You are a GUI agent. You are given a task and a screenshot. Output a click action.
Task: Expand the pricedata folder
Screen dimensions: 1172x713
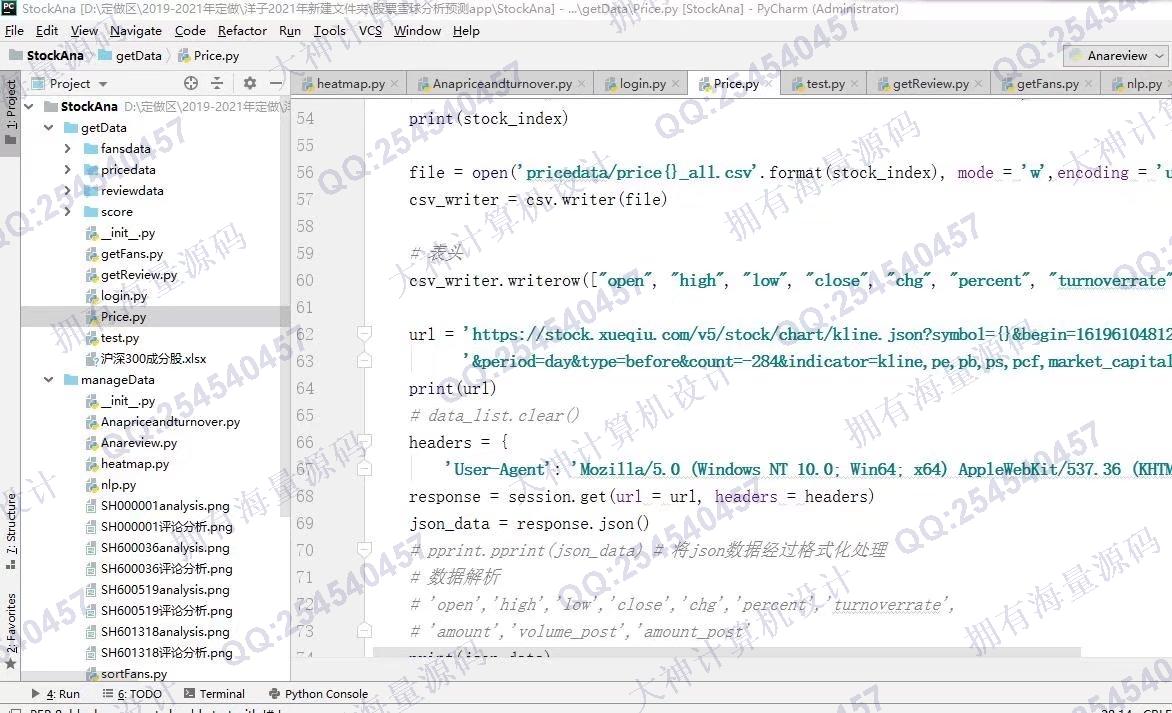click(68, 170)
